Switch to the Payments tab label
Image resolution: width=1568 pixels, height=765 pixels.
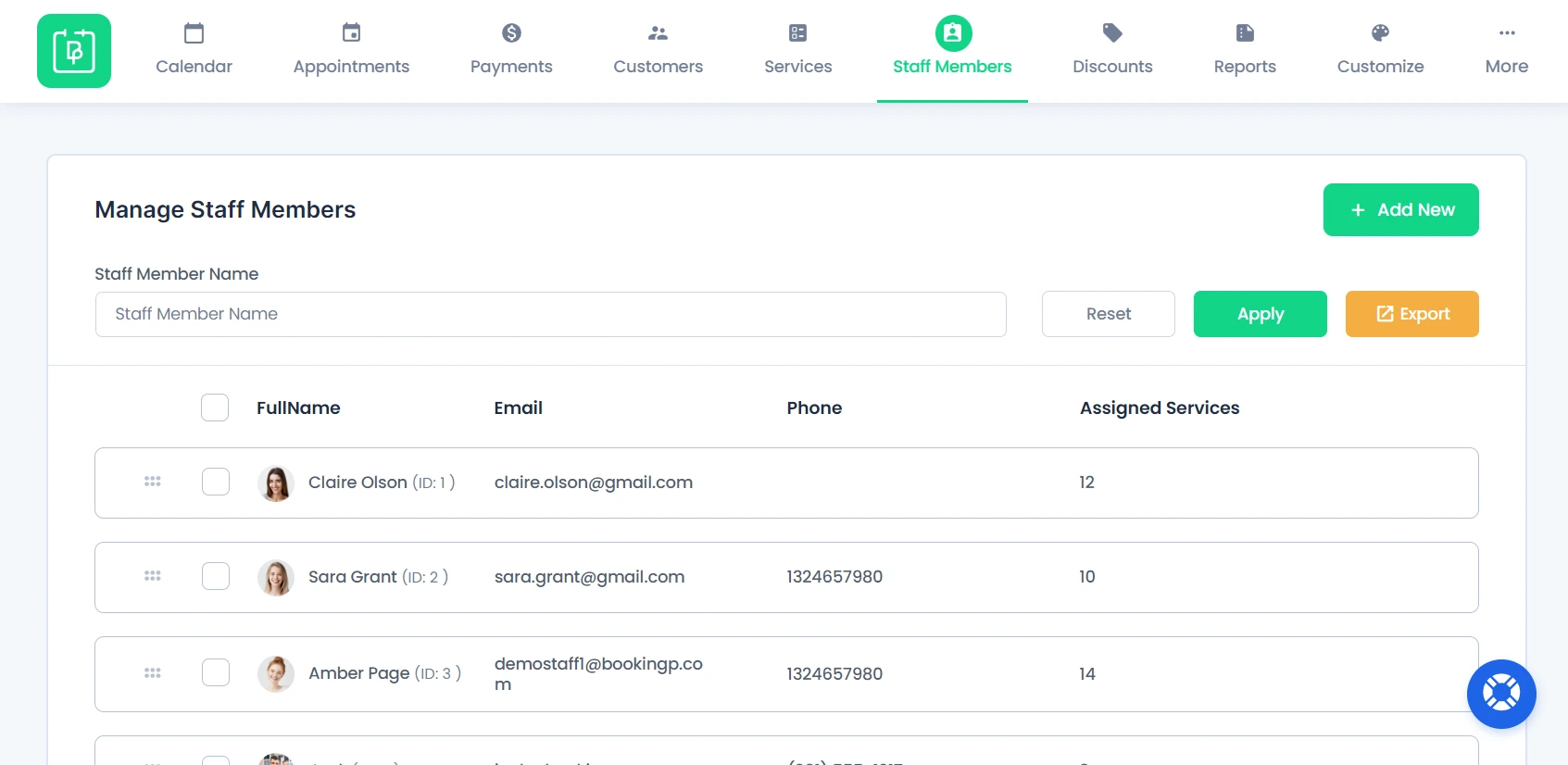(x=511, y=67)
